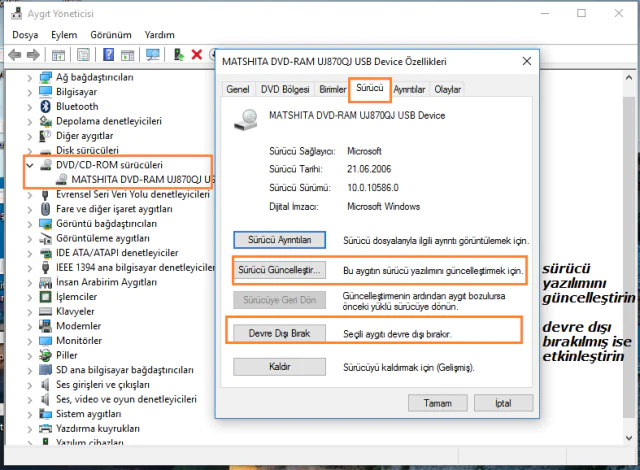Click the Depolama denetleyicileri icon
The height and width of the screenshot is (470, 640).
coord(45,121)
